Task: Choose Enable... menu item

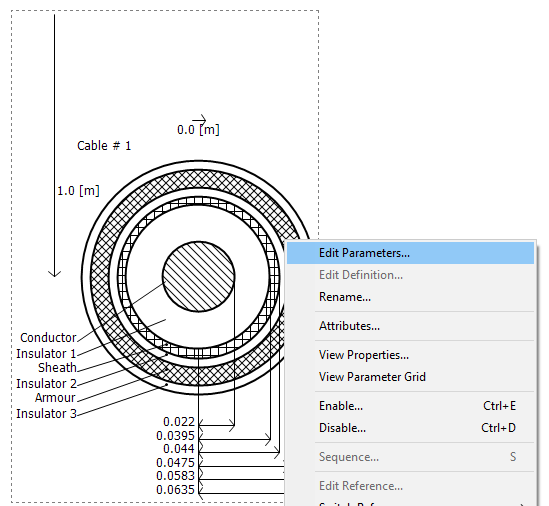Action: pos(410,406)
